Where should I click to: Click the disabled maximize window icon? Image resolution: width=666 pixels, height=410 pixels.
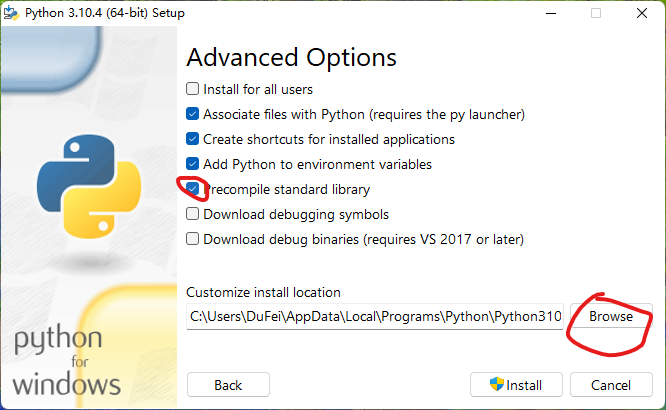596,13
